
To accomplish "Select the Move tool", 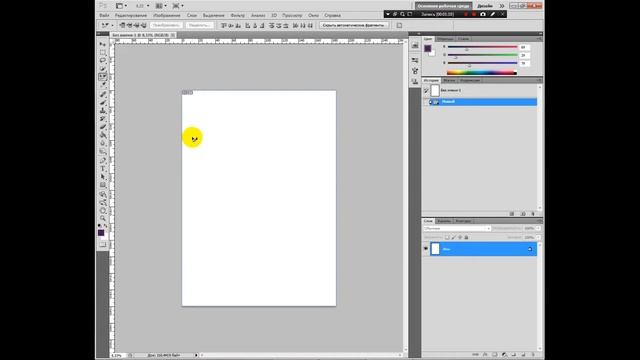I will coord(103,44).
